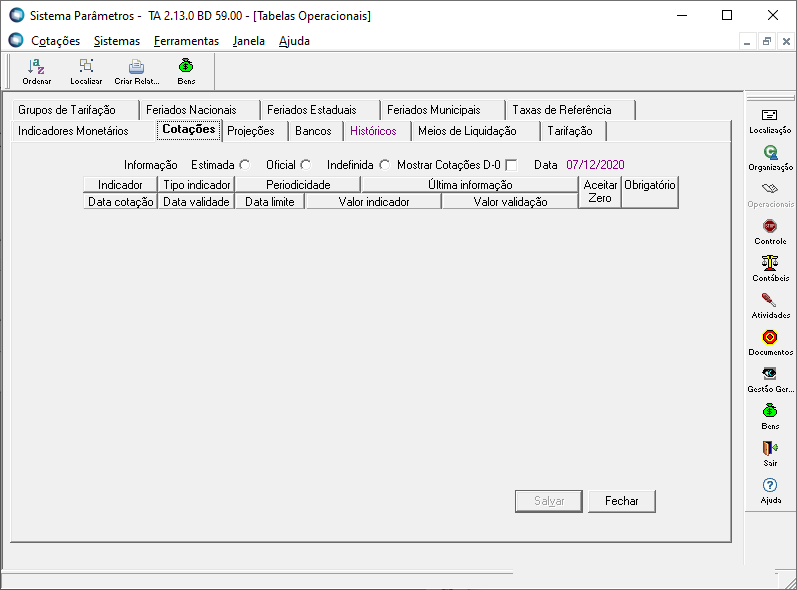Select the Indefinida radio button
This screenshot has height=590, width=797.
point(385,165)
